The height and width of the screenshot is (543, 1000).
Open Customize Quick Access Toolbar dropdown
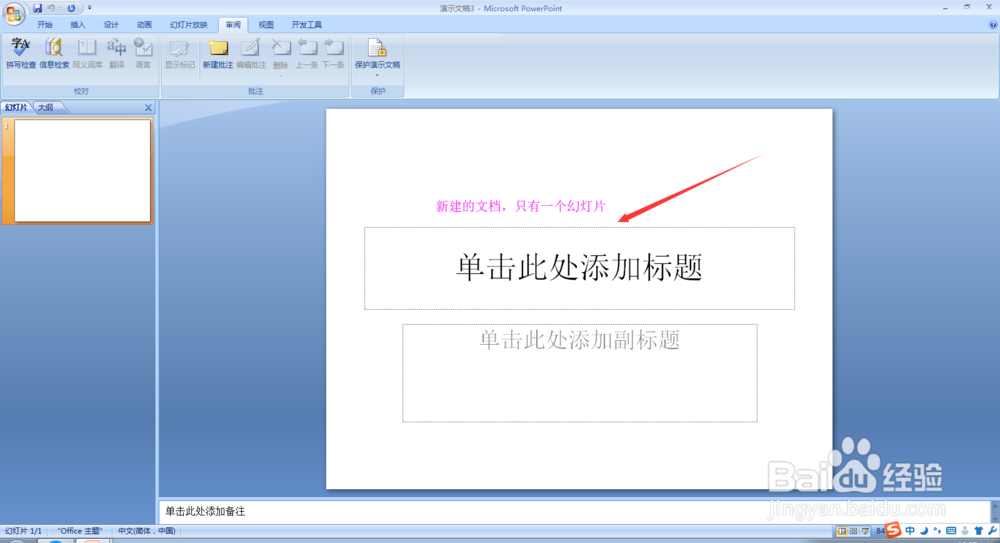point(89,8)
